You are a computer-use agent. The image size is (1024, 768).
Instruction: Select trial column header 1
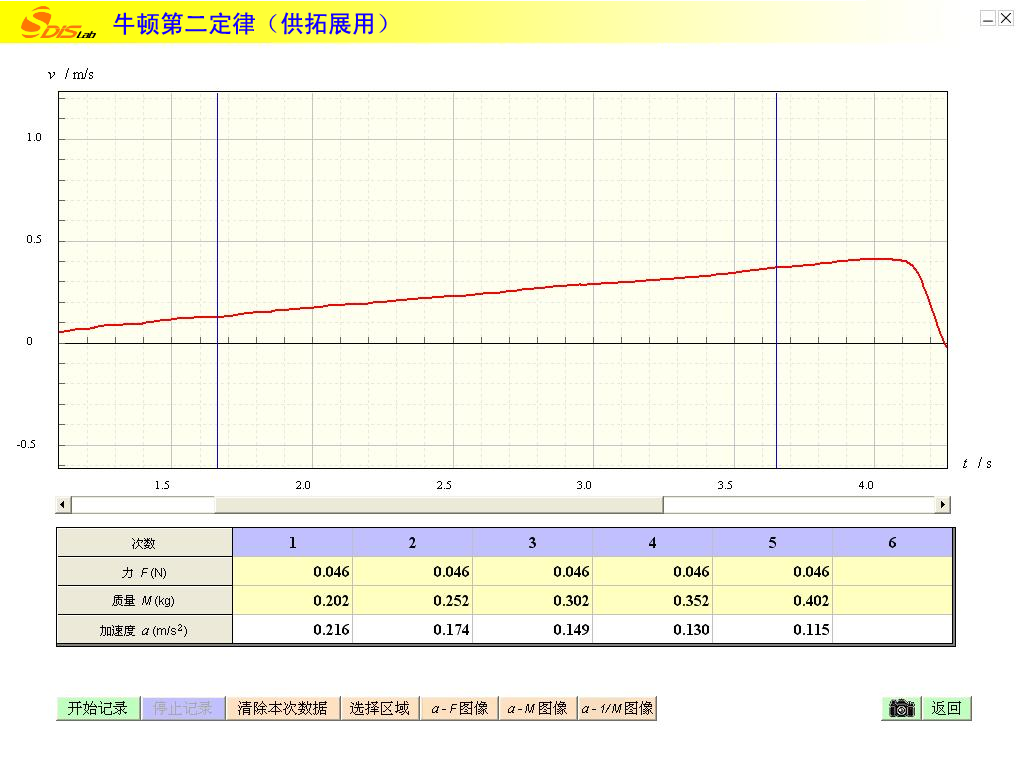coord(292,543)
